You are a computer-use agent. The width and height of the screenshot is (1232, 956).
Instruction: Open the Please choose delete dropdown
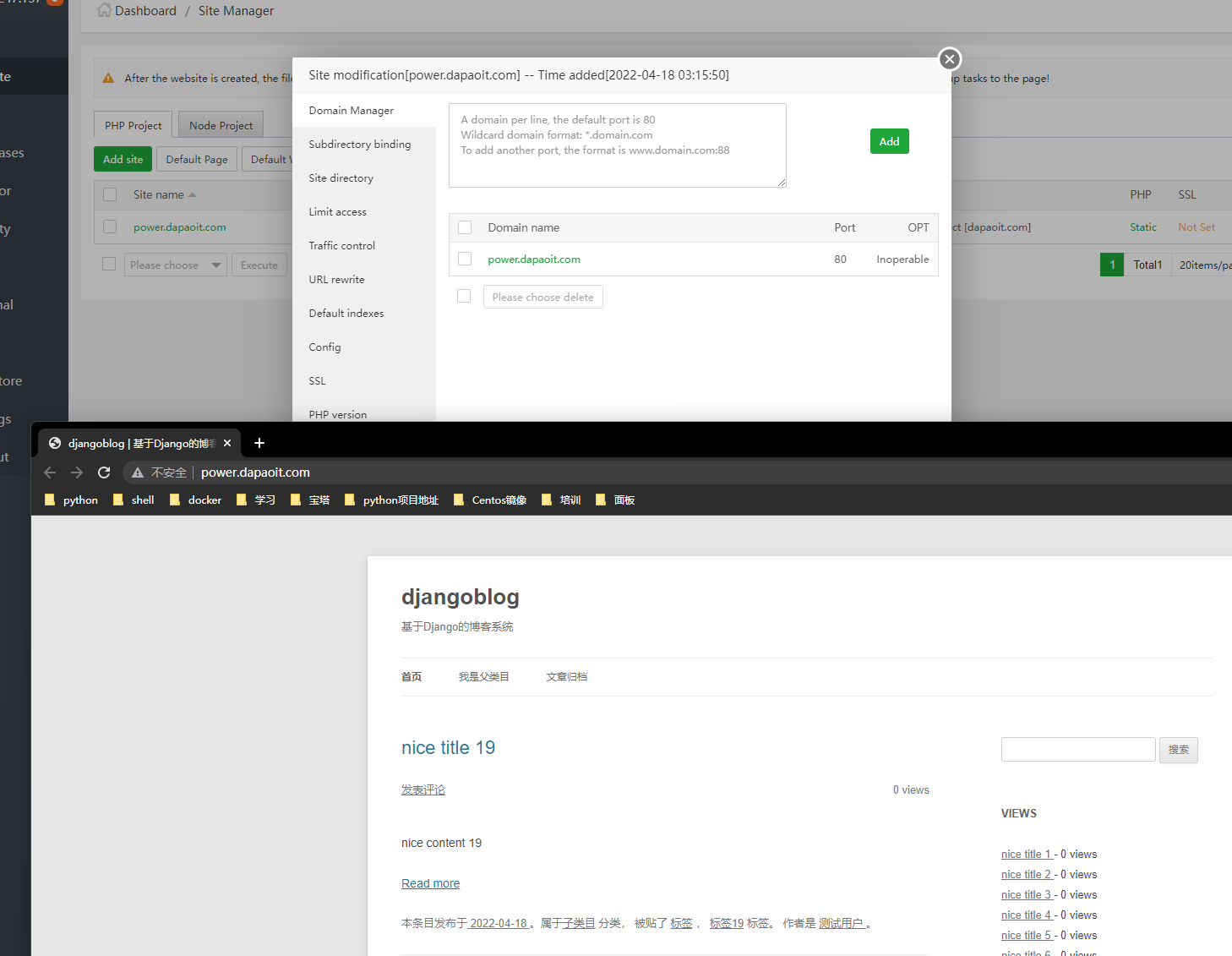click(543, 297)
